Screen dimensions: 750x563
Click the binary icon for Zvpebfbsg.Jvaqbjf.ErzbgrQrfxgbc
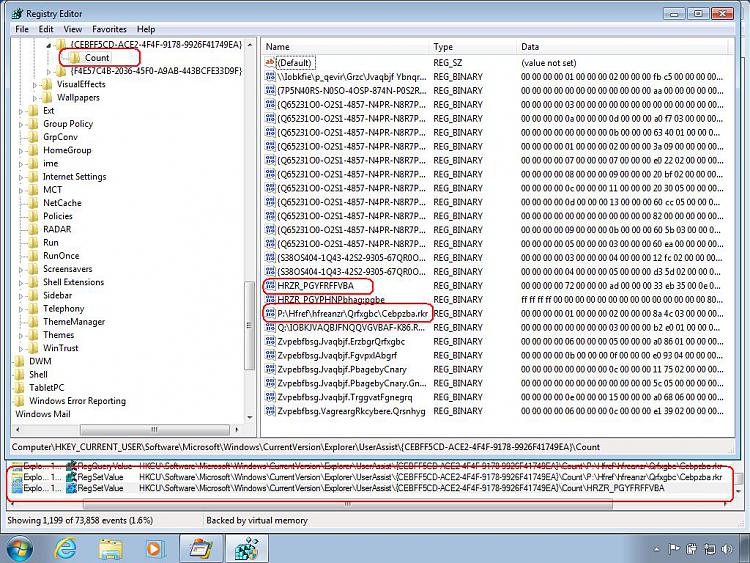click(270, 342)
